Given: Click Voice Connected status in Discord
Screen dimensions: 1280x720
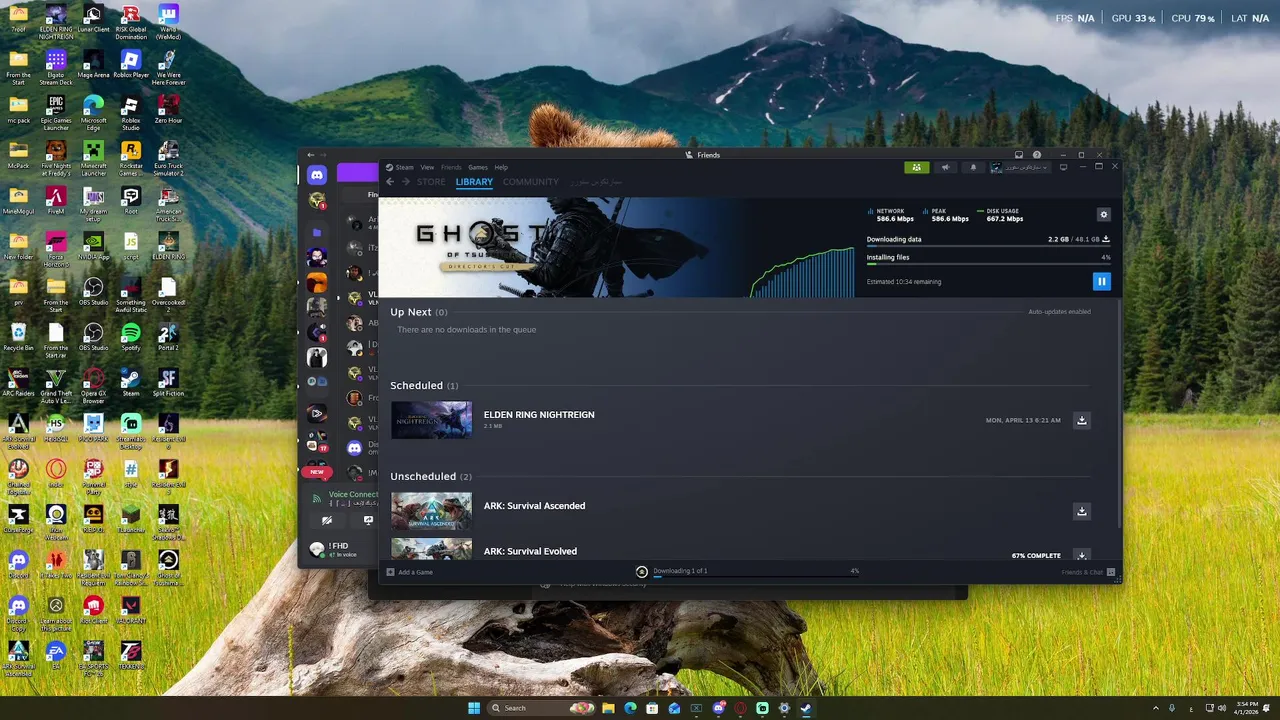Looking at the screenshot, I should [353, 494].
